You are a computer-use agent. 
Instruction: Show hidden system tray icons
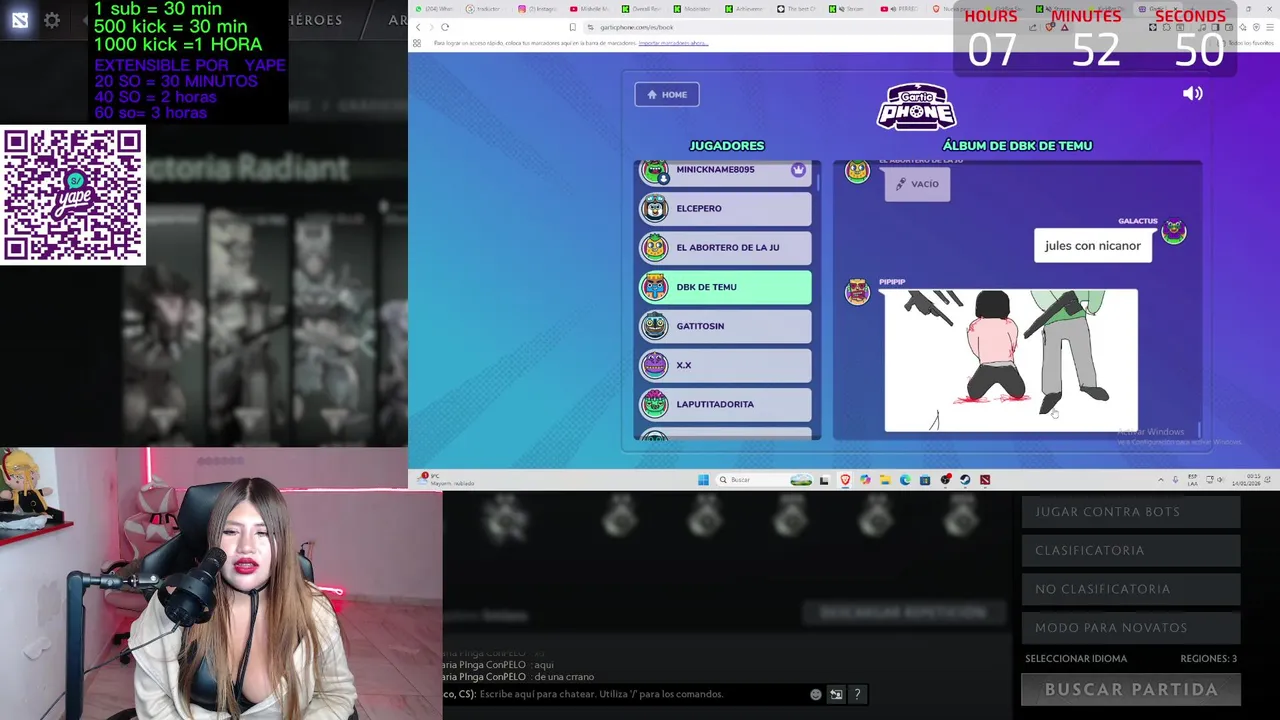click(x=1161, y=480)
